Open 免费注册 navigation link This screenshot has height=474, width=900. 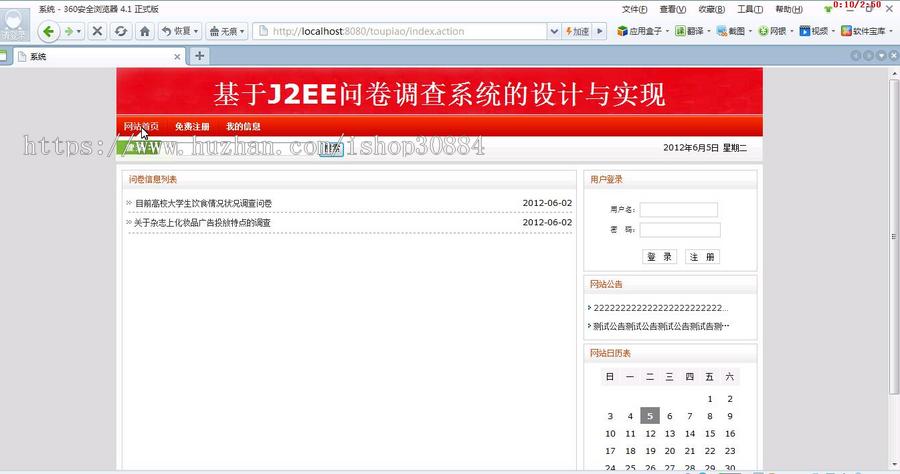192,126
